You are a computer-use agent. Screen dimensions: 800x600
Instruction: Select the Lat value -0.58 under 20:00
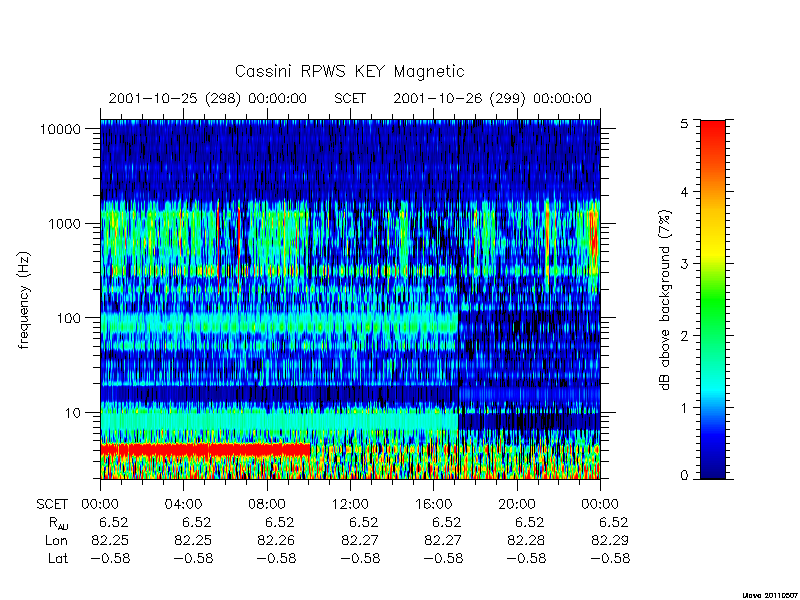(526, 558)
